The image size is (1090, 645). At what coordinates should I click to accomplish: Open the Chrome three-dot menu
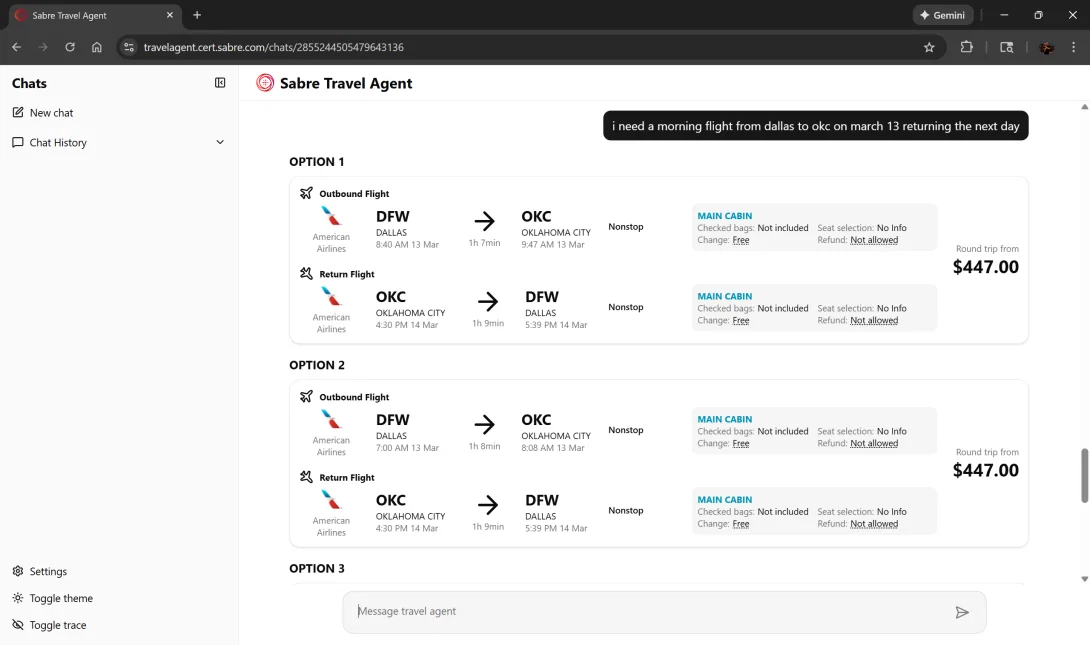1073,47
